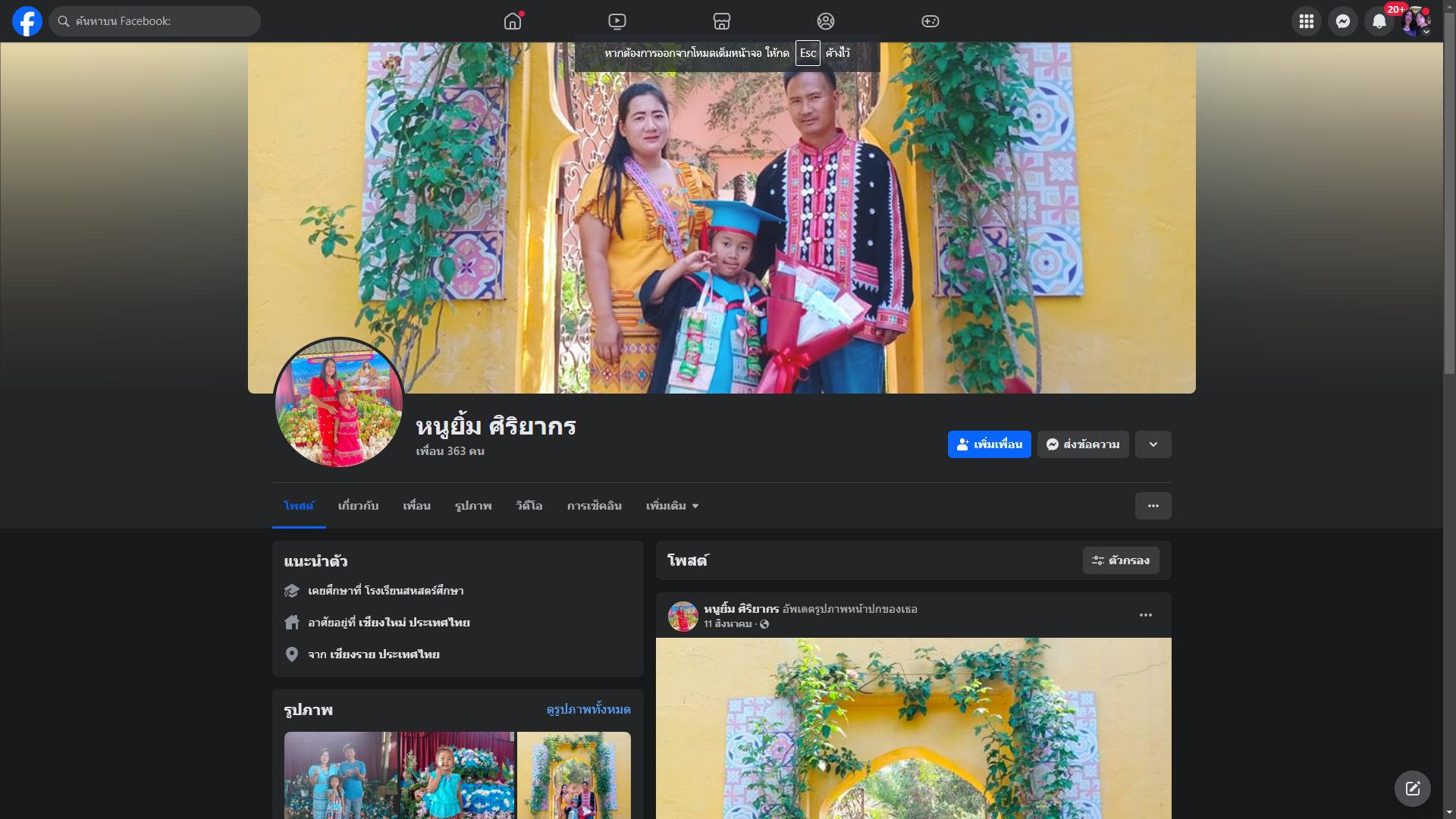Open account menu on profile avatar

1415,21
